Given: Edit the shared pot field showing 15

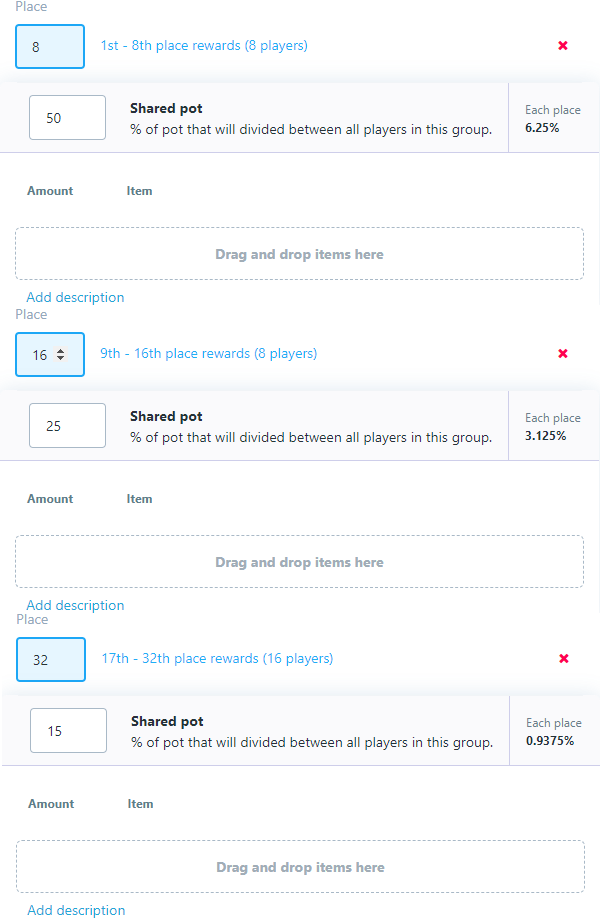Looking at the screenshot, I should pyautogui.click(x=69, y=731).
